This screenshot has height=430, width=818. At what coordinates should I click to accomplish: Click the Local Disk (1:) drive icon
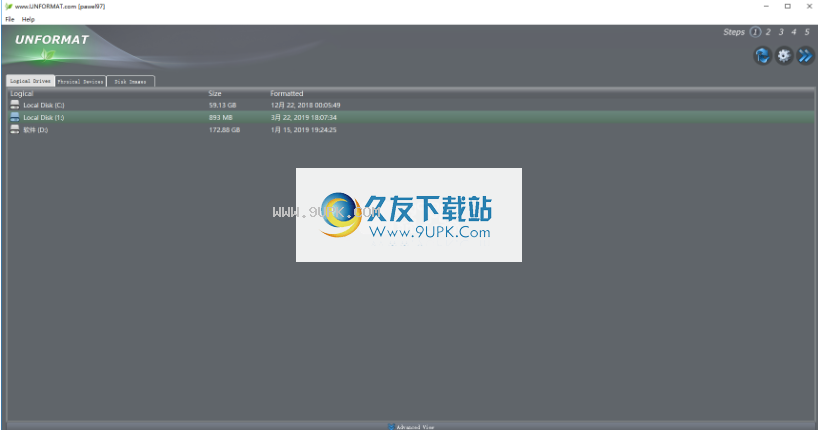[x=15, y=117]
